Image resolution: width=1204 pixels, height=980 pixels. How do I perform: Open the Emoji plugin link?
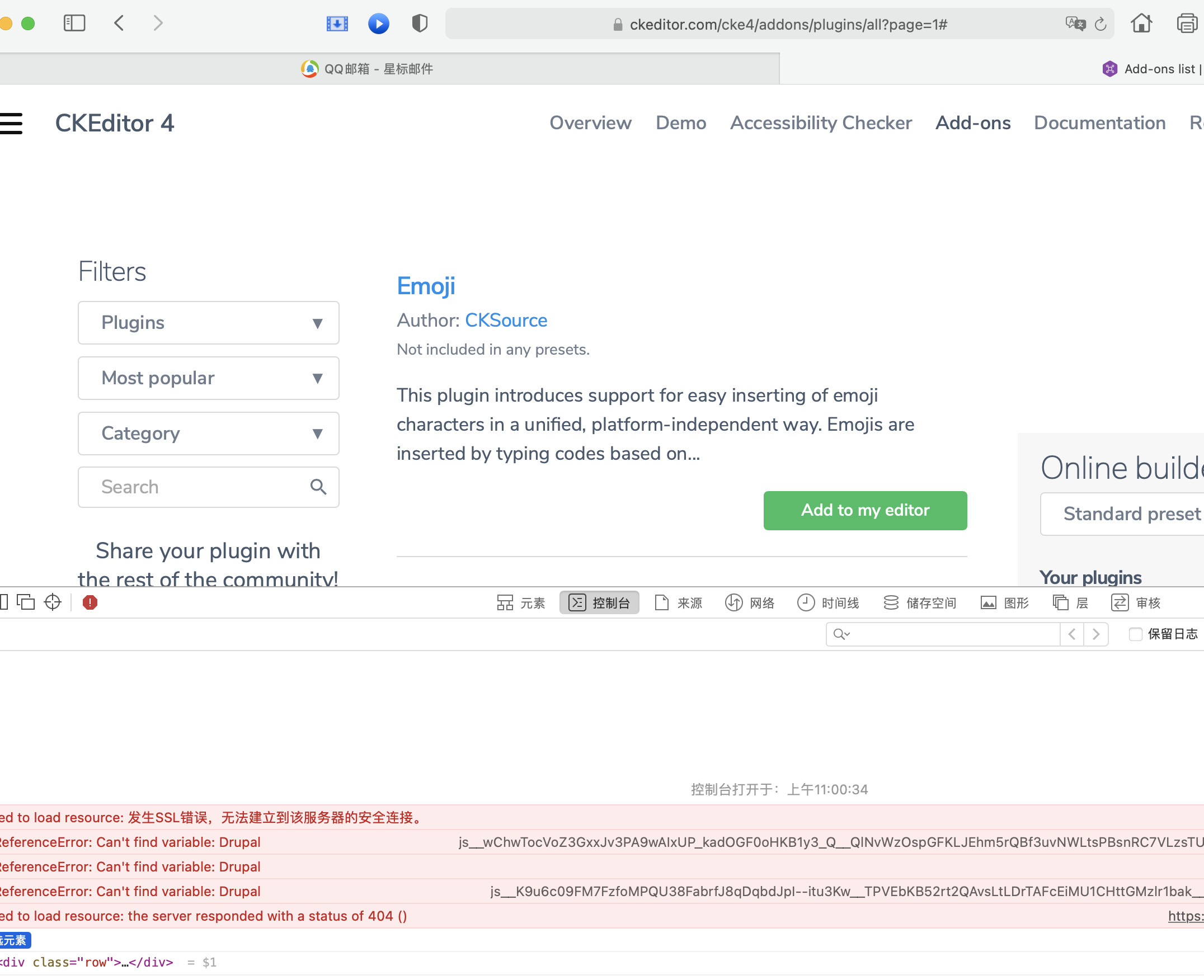tap(426, 286)
